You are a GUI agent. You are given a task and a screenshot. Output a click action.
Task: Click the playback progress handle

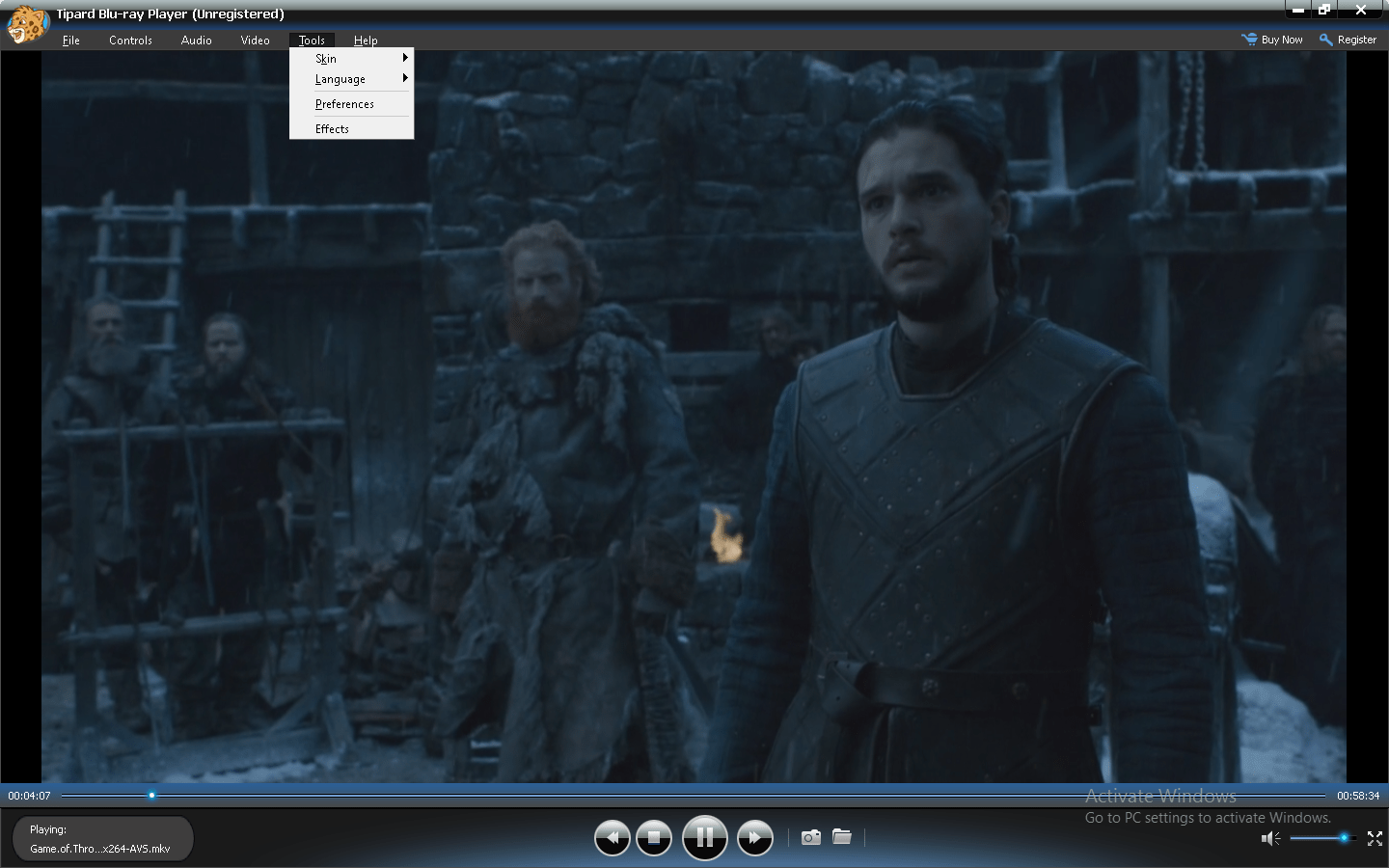pos(151,796)
